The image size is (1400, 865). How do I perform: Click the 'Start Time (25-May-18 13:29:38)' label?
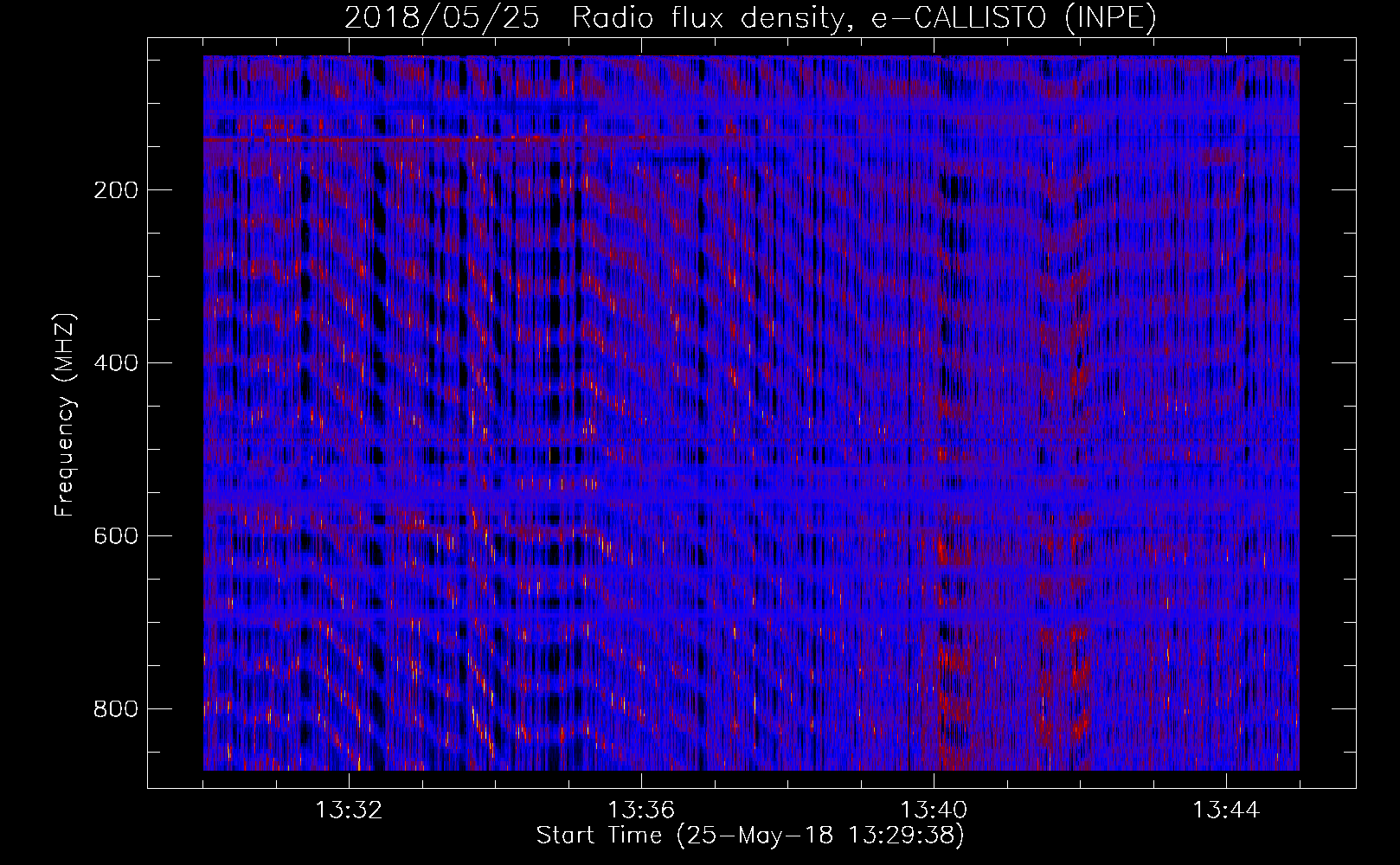750,836
